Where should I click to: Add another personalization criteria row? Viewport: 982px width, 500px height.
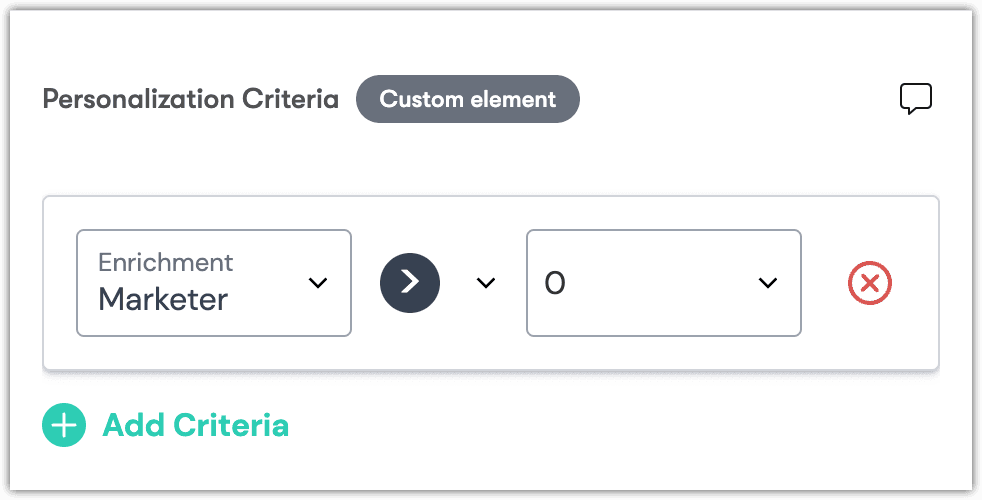[x=165, y=425]
